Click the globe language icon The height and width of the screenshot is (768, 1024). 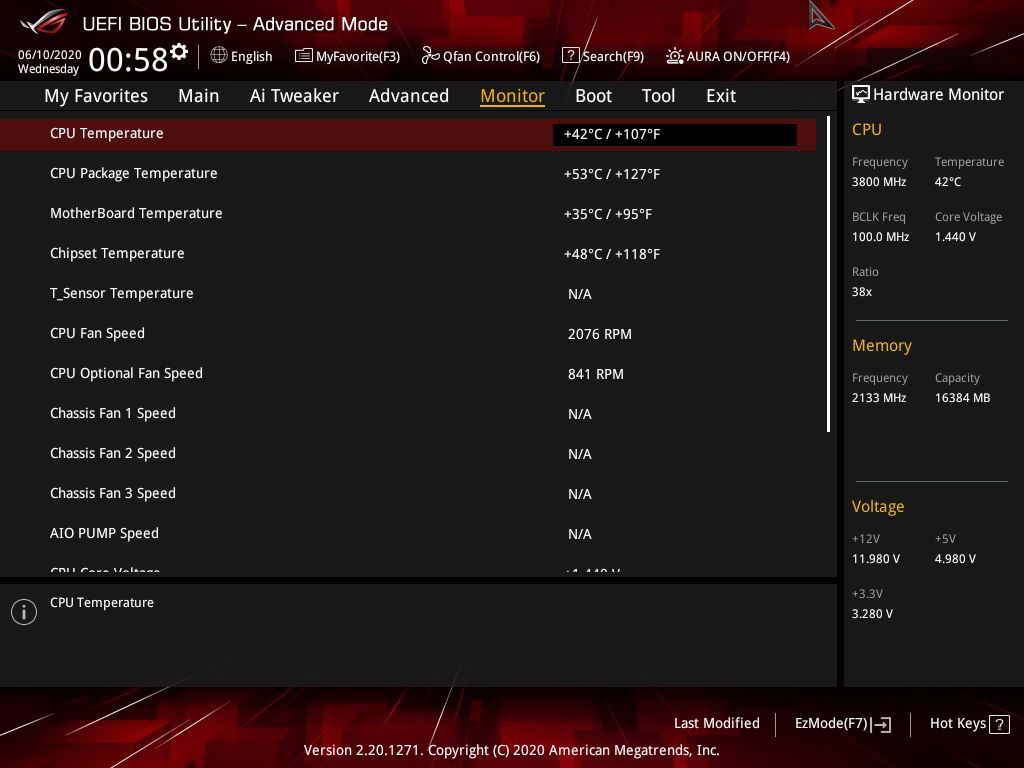point(219,56)
